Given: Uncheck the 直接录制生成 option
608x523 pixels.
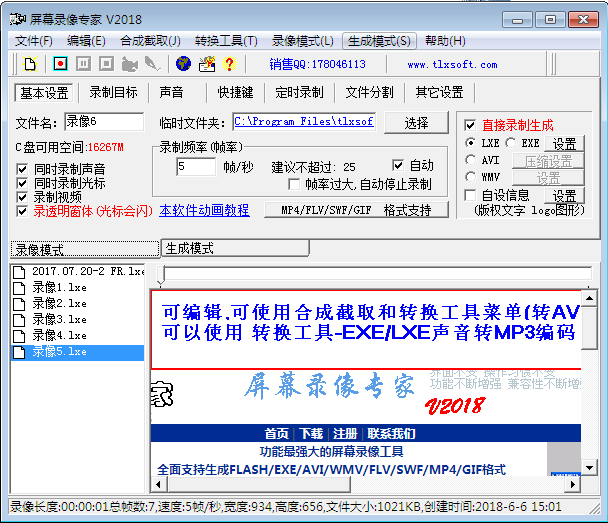Looking at the screenshot, I should [x=471, y=126].
